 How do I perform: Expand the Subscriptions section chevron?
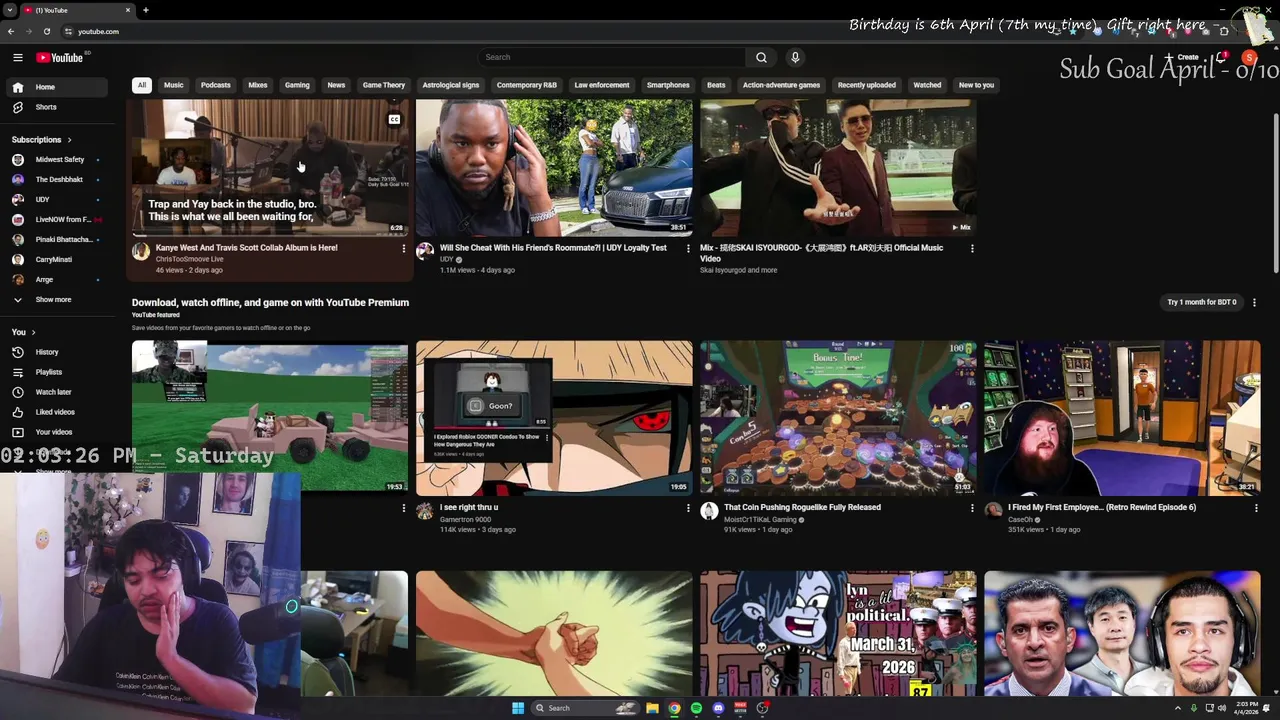[69, 140]
